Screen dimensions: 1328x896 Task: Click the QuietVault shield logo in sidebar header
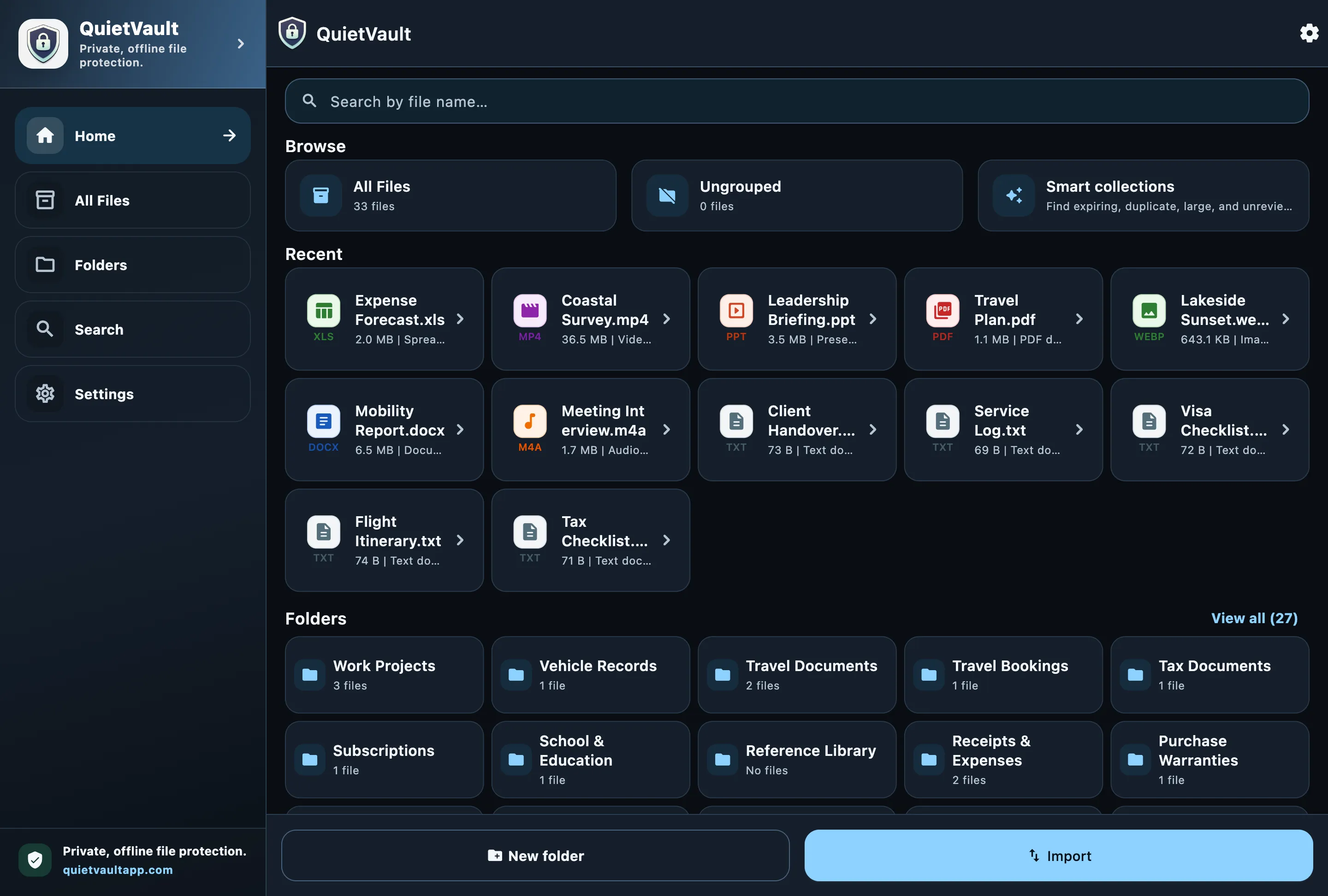(x=43, y=44)
